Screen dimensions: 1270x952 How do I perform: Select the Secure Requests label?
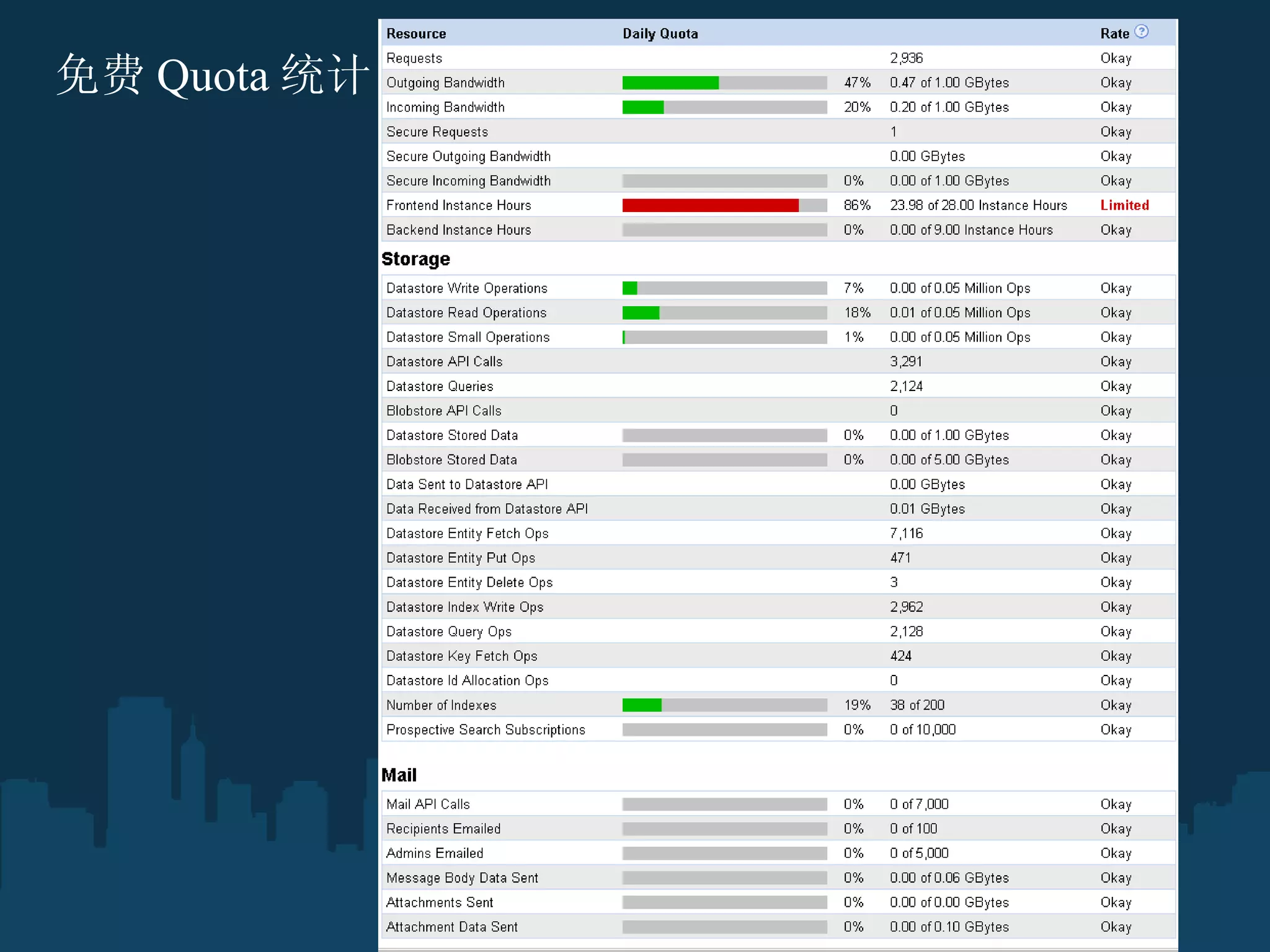pyautogui.click(x=437, y=132)
